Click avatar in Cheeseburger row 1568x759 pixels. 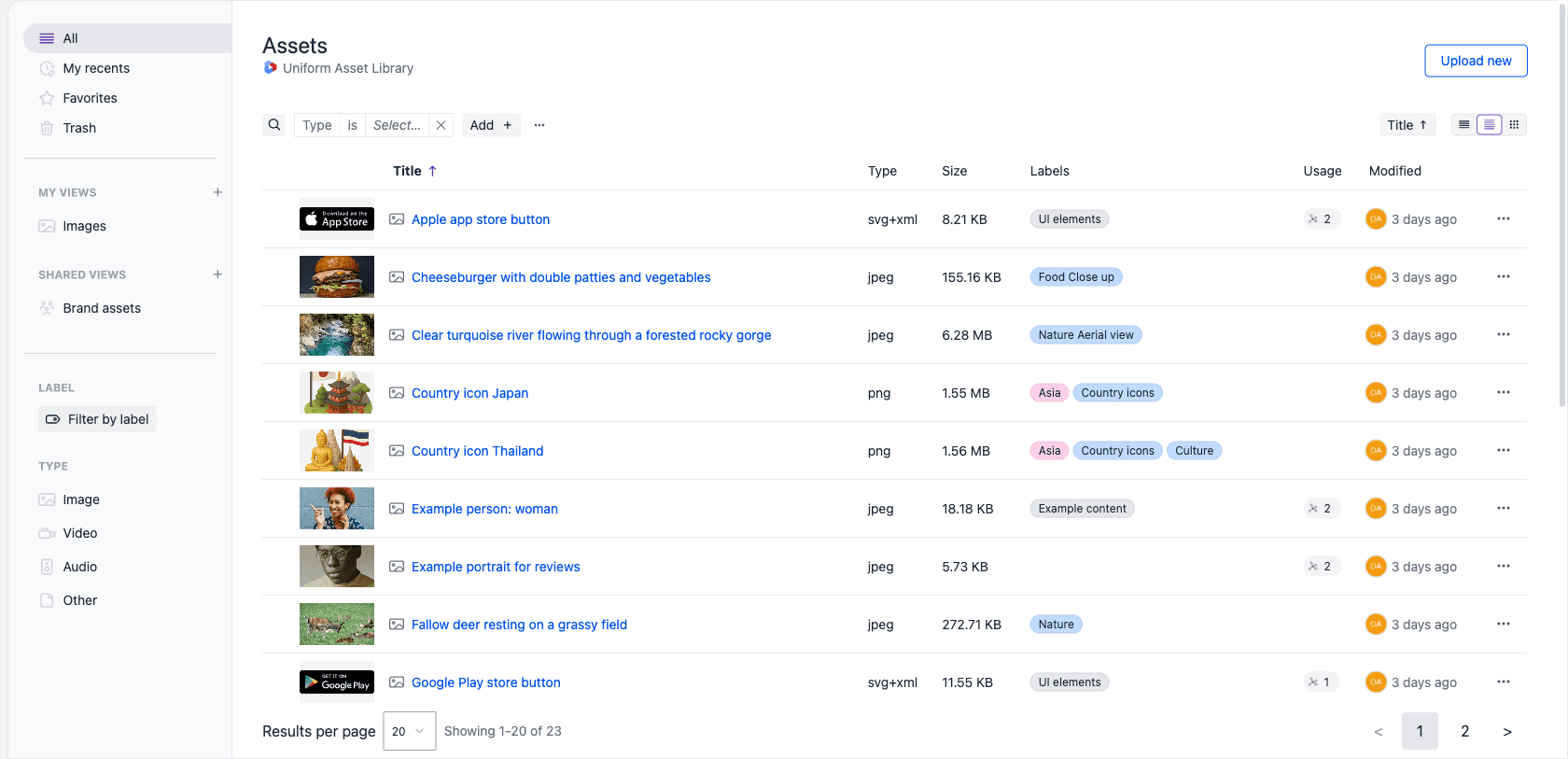point(1376,277)
